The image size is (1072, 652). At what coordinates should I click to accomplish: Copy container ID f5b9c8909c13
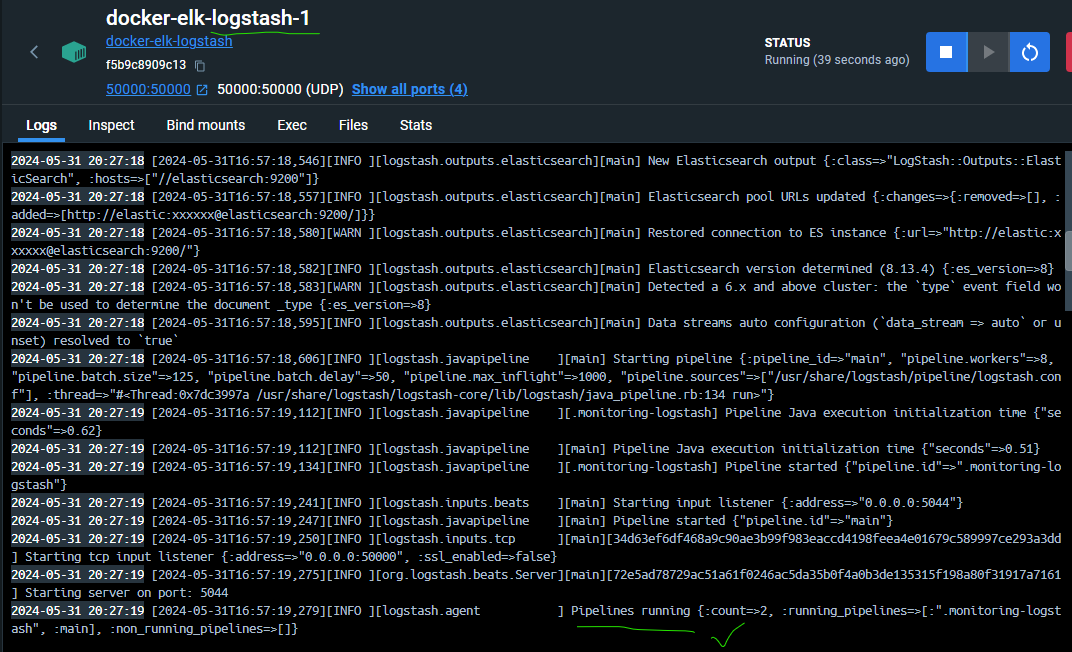(200, 66)
